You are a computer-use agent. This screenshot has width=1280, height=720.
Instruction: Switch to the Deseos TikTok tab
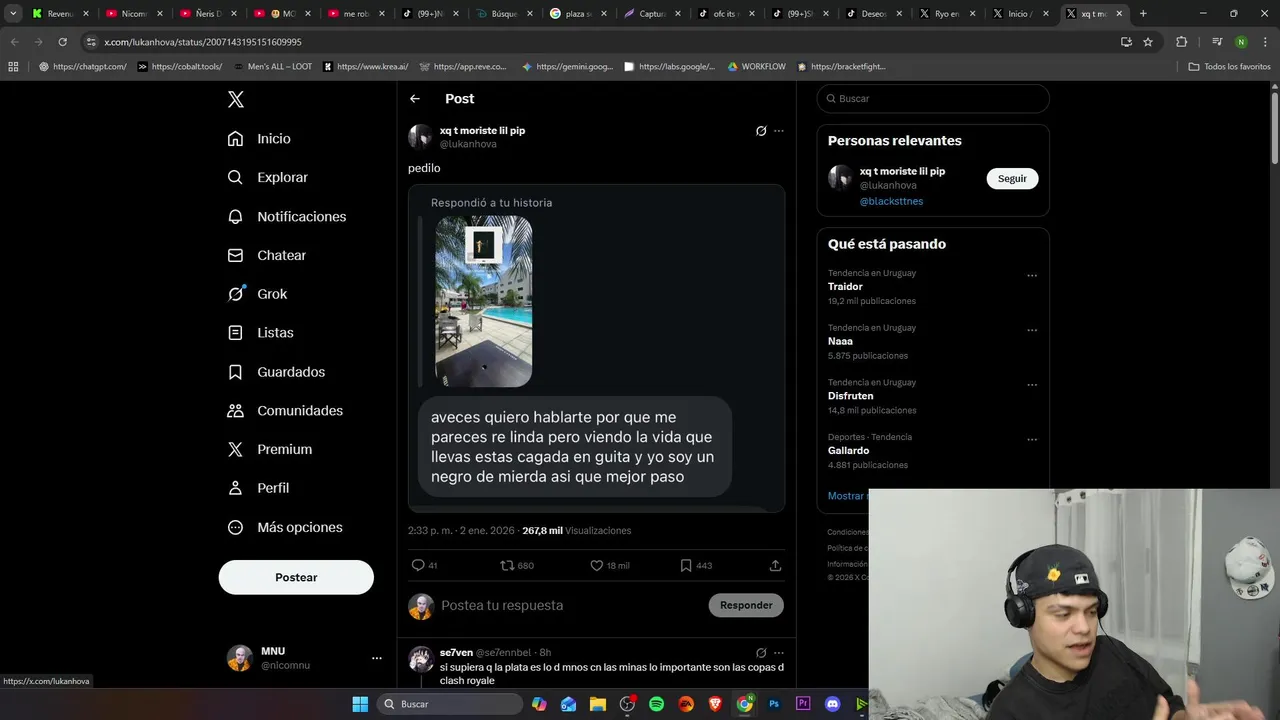[x=874, y=14]
